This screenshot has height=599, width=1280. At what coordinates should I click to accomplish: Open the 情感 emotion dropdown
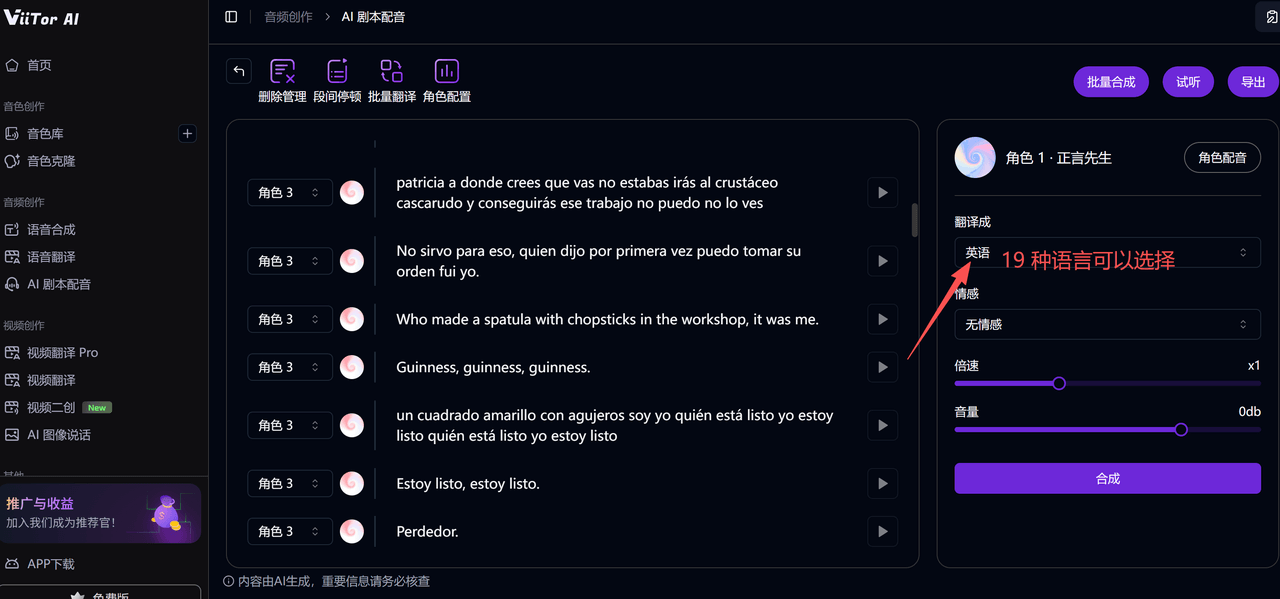pyautogui.click(x=1107, y=324)
